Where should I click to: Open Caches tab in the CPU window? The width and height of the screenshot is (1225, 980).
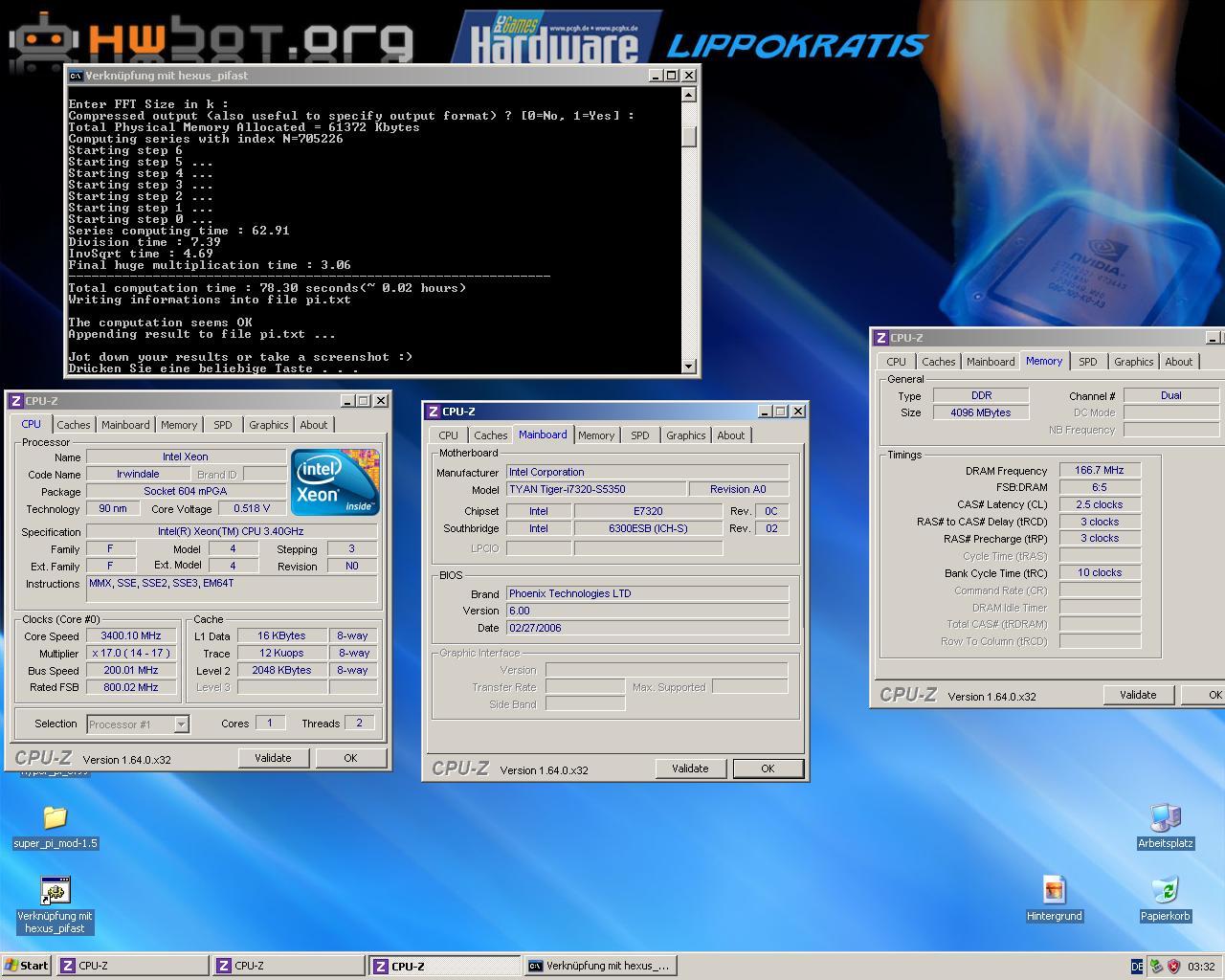coord(73,425)
